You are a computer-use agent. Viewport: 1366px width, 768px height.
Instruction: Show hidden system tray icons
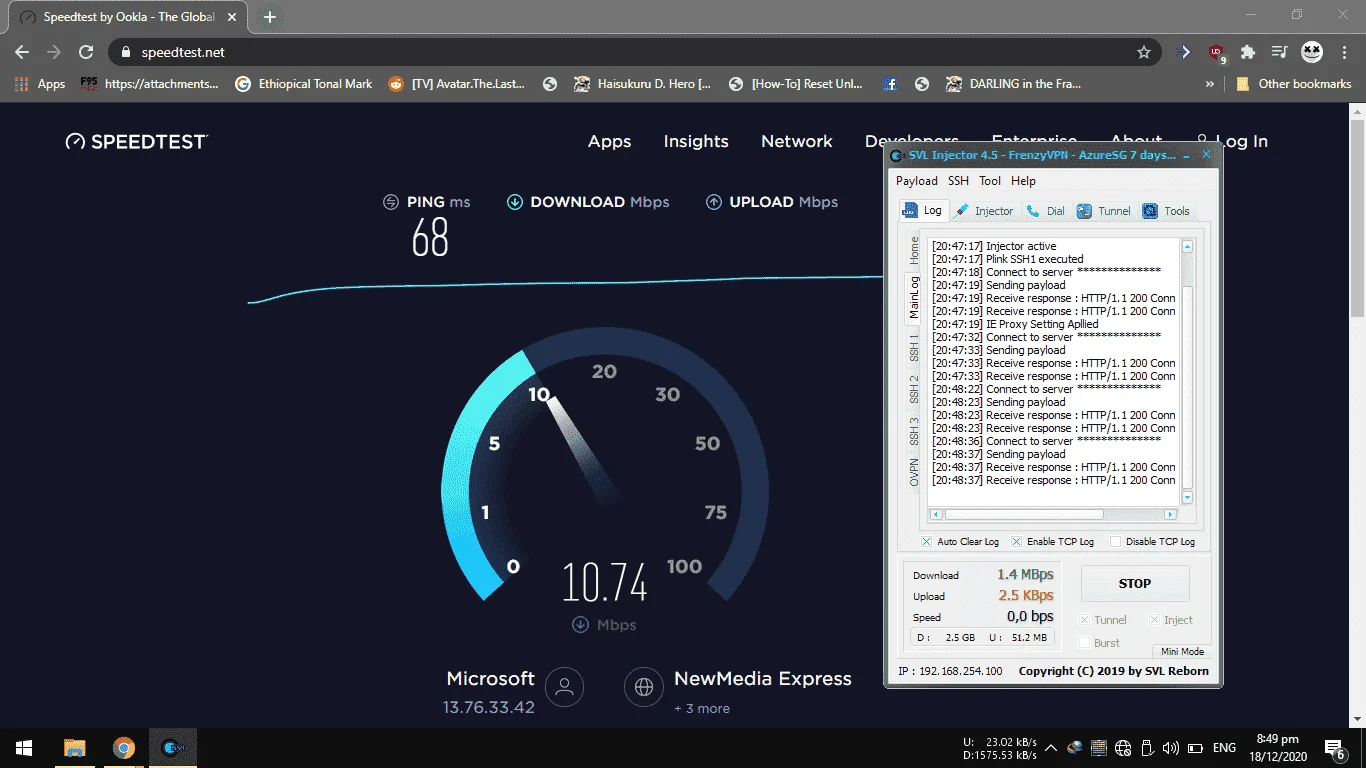pos(1051,748)
